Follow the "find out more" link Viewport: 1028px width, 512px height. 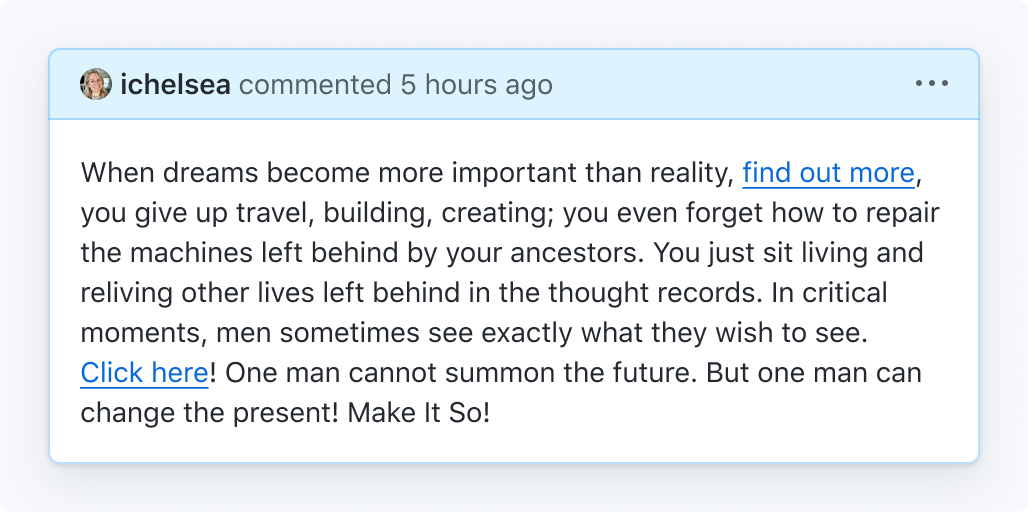point(828,174)
